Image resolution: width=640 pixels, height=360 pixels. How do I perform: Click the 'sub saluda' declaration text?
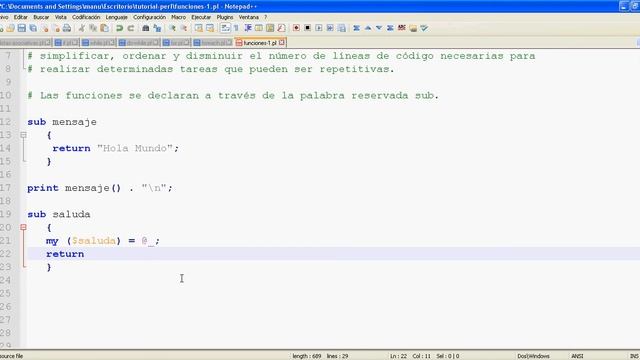tap(59, 214)
